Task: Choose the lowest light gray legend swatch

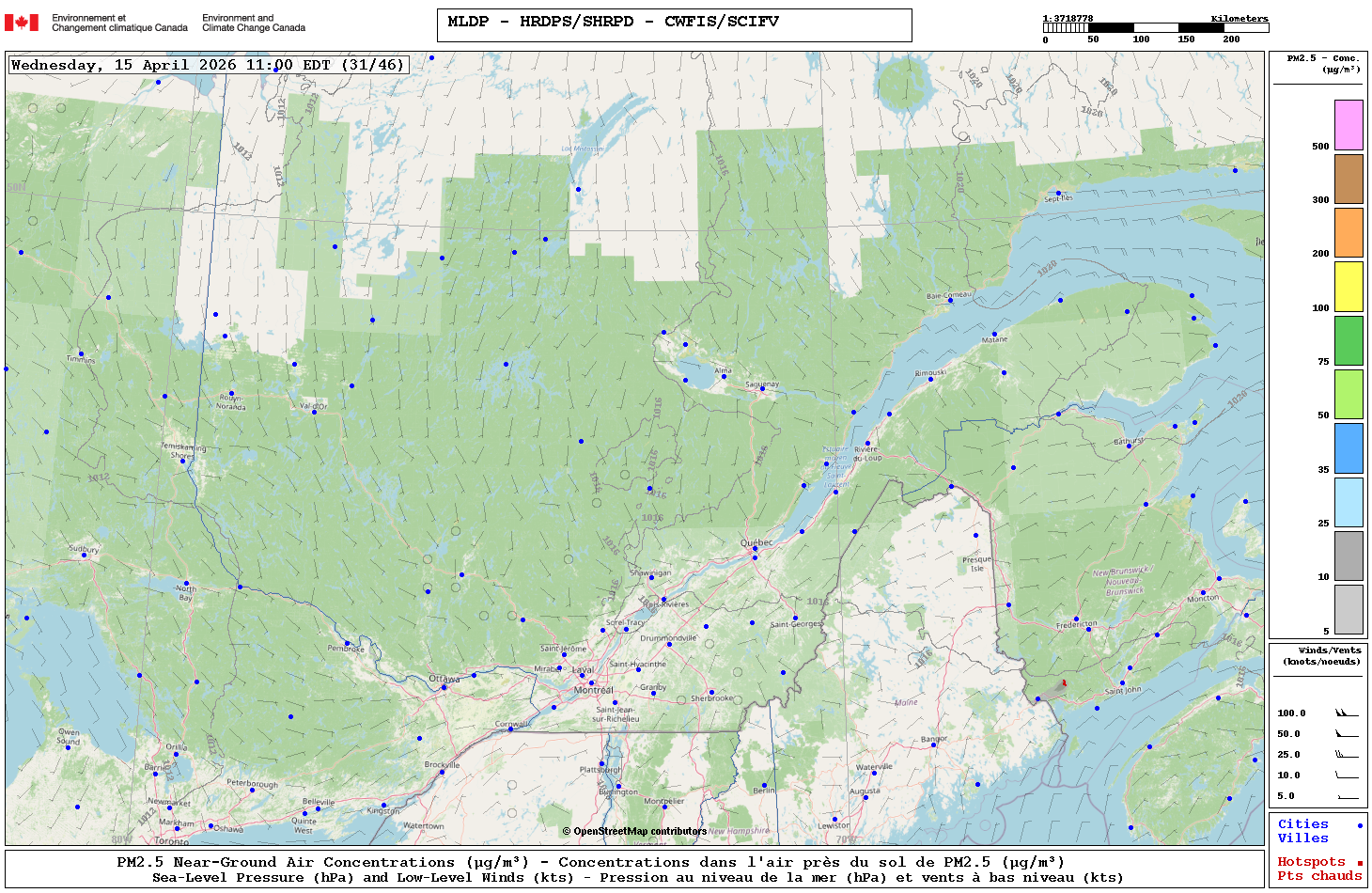Action: (x=1349, y=609)
